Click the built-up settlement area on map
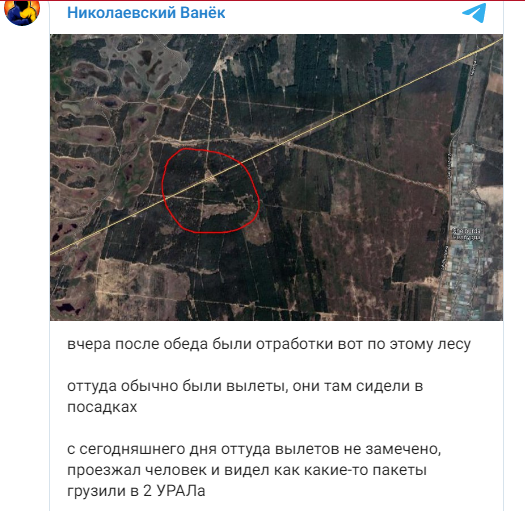The image size is (525, 511). tap(474, 231)
